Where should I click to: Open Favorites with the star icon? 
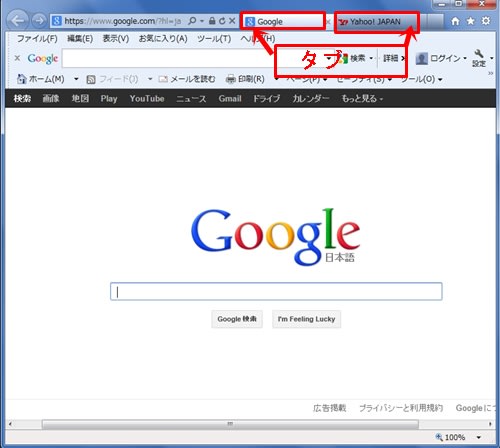(470, 21)
